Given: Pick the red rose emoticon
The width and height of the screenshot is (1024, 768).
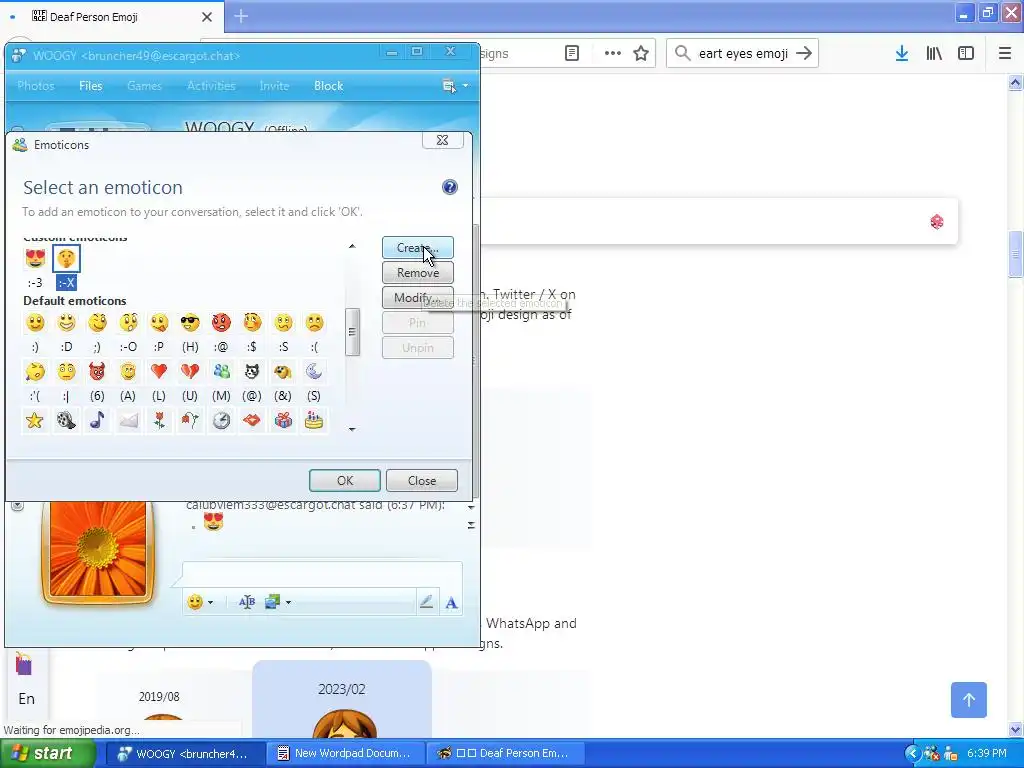Looking at the screenshot, I should 159,421.
